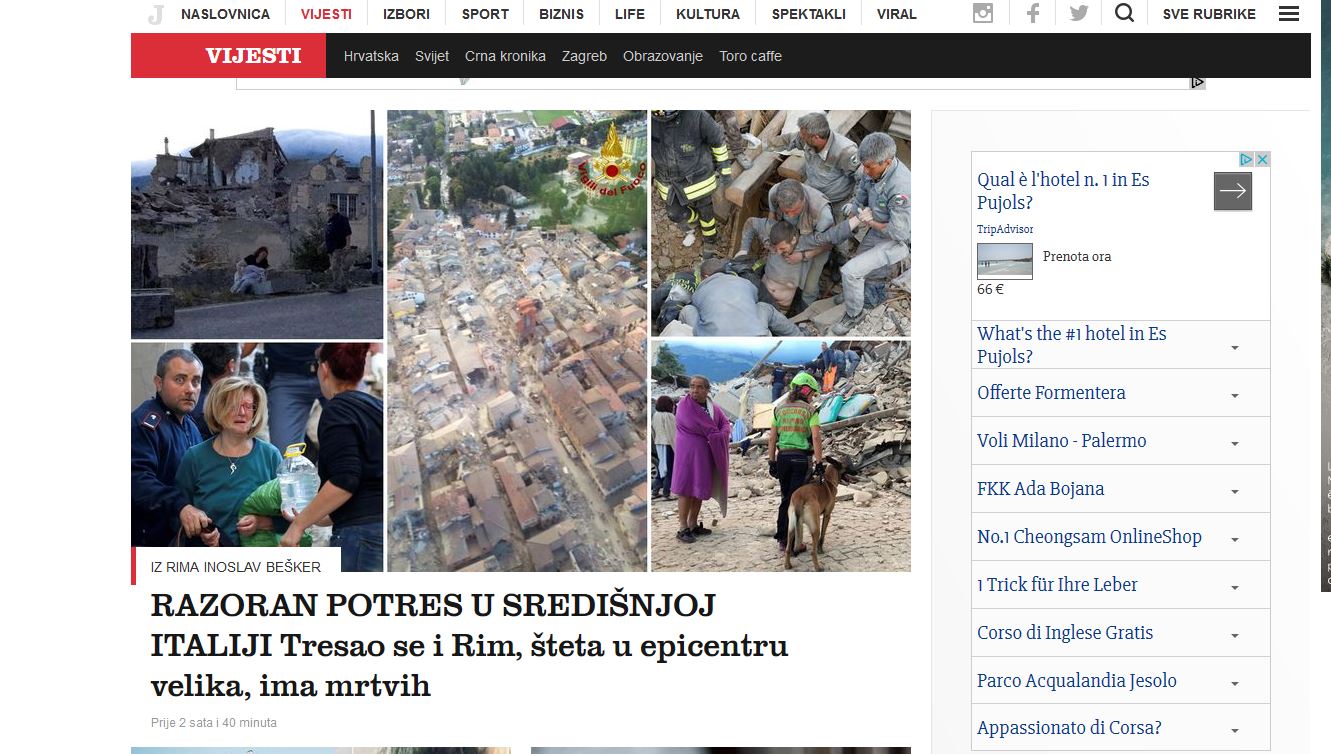Viewport: 1331px width, 754px height.
Task: Select the KULTURA menu item
Action: click(708, 14)
